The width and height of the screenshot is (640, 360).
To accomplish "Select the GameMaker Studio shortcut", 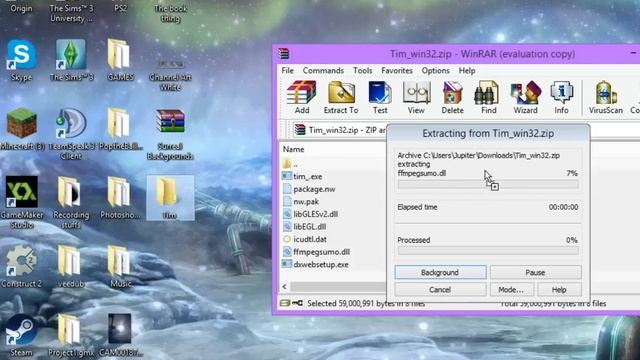I will [x=22, y=202].
